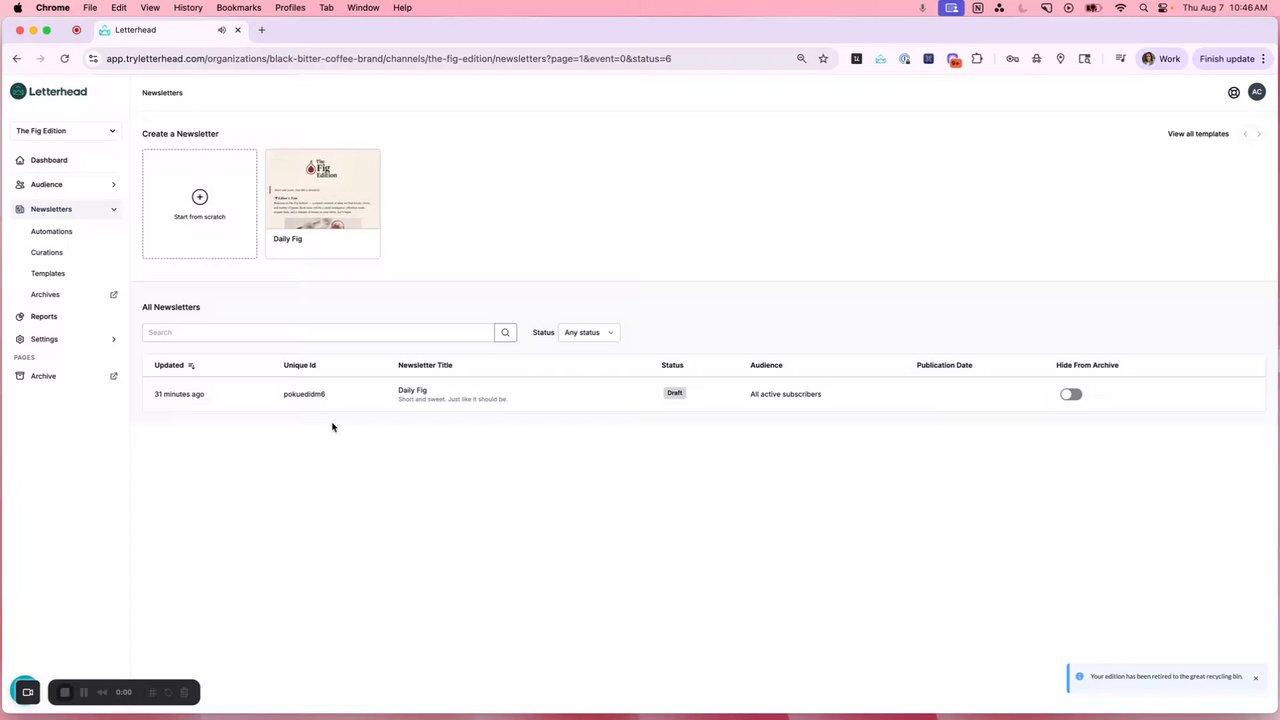
Task: Go to previous templates arrow
Action: pos(1245,134)
